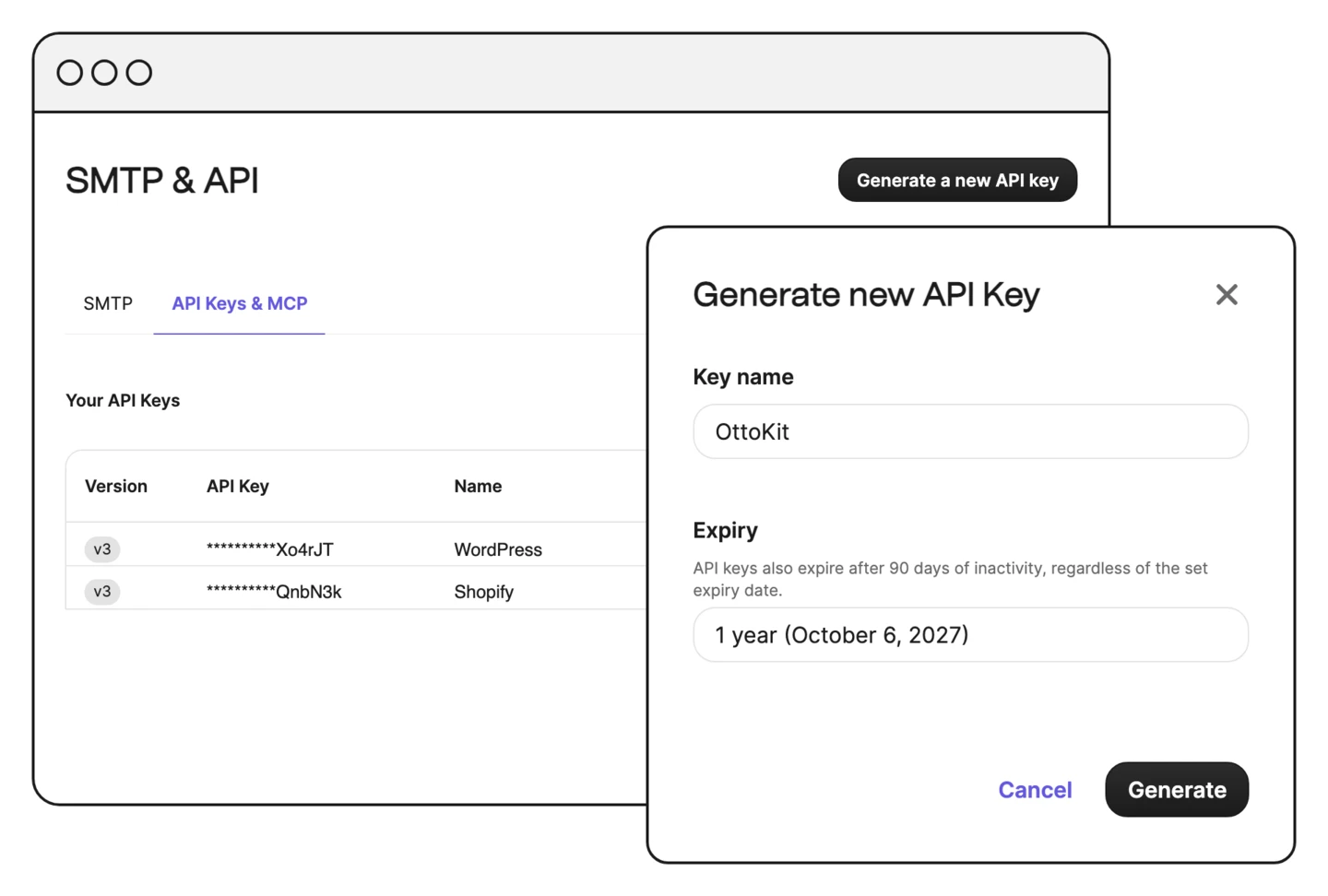Select the masked key ending QnbN3k
The image size is (1328, 896).
point(274,592)
